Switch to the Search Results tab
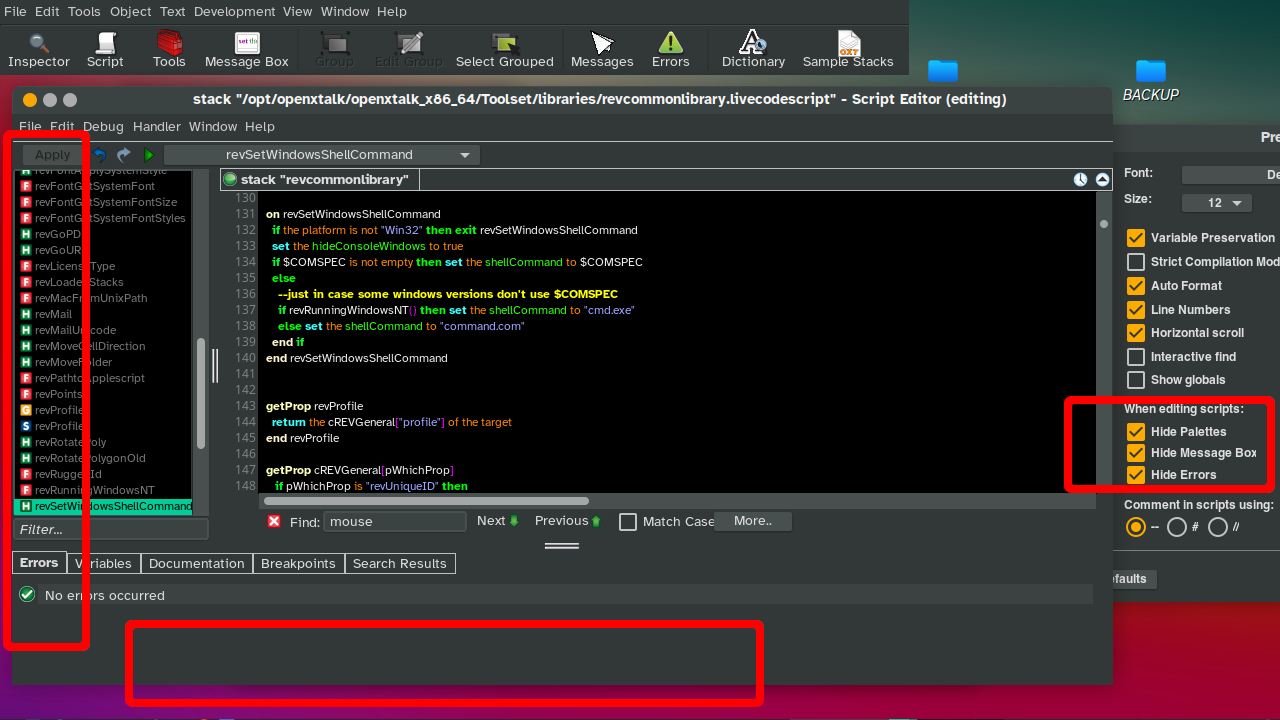Screen dimensions: 1280x720 400,564
